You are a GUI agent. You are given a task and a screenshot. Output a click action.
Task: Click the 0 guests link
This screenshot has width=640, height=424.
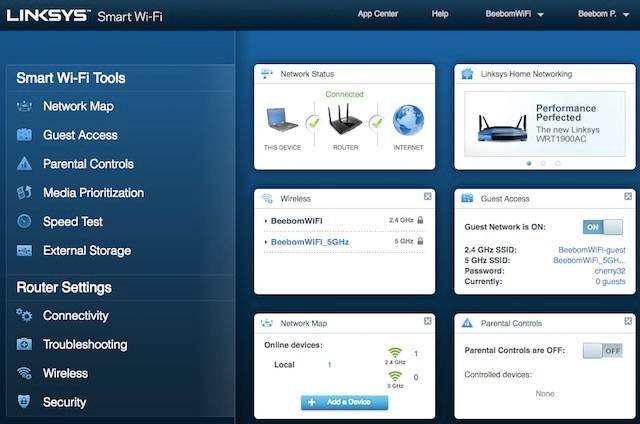pos(610,282)
